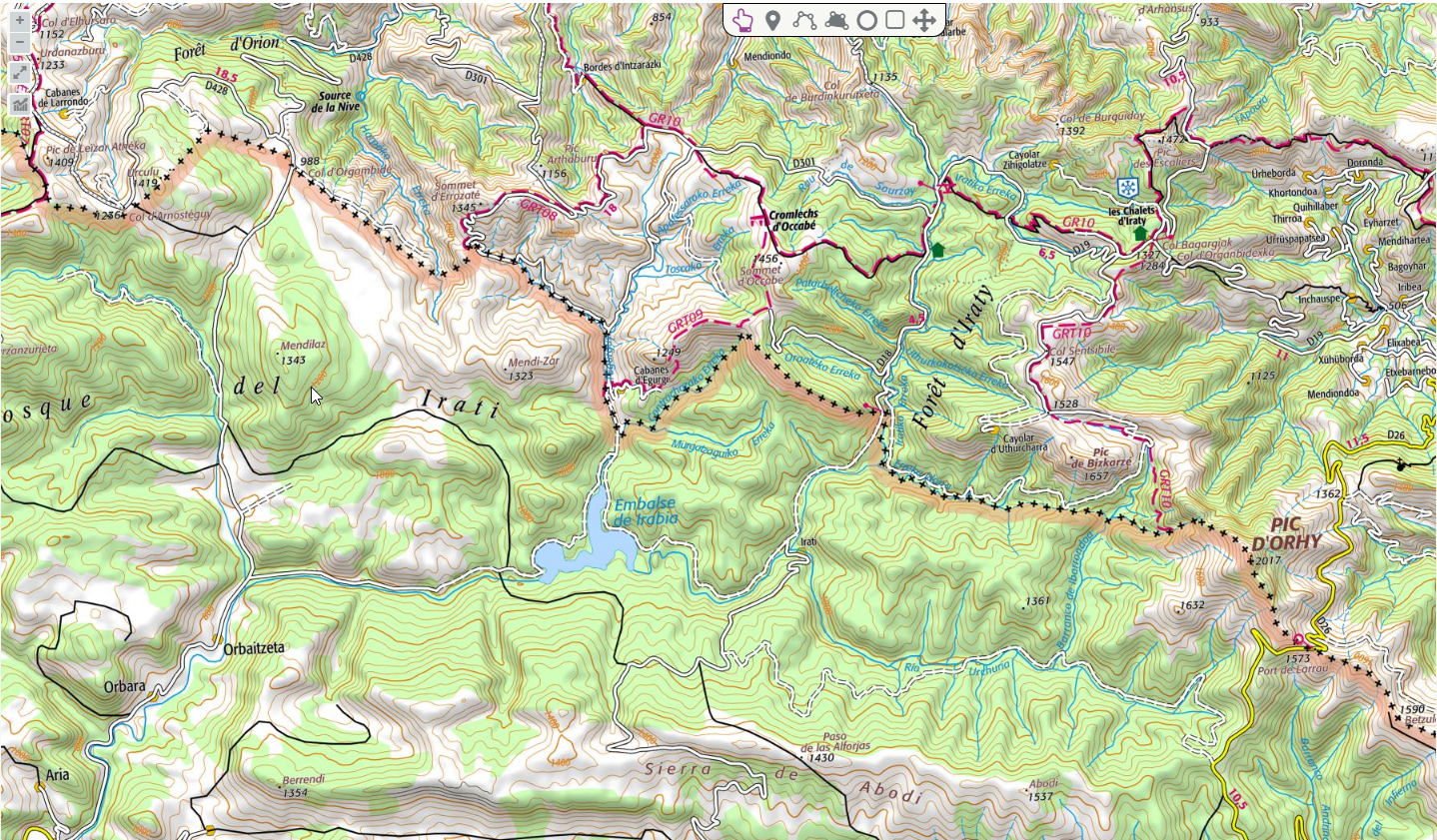1437x840 pixels.
Task: Click the green hut symbol near Col Bagargiak
Action: pyautogui.click(x=1140, y=234)
